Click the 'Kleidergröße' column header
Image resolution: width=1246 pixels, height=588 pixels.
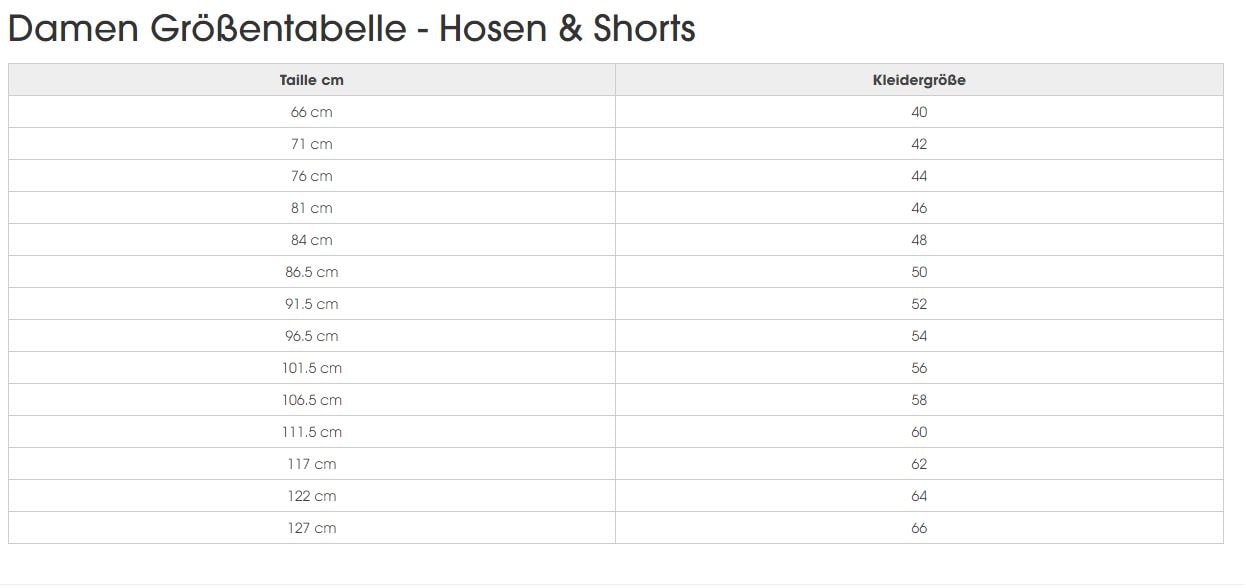[x=919, y=80]
